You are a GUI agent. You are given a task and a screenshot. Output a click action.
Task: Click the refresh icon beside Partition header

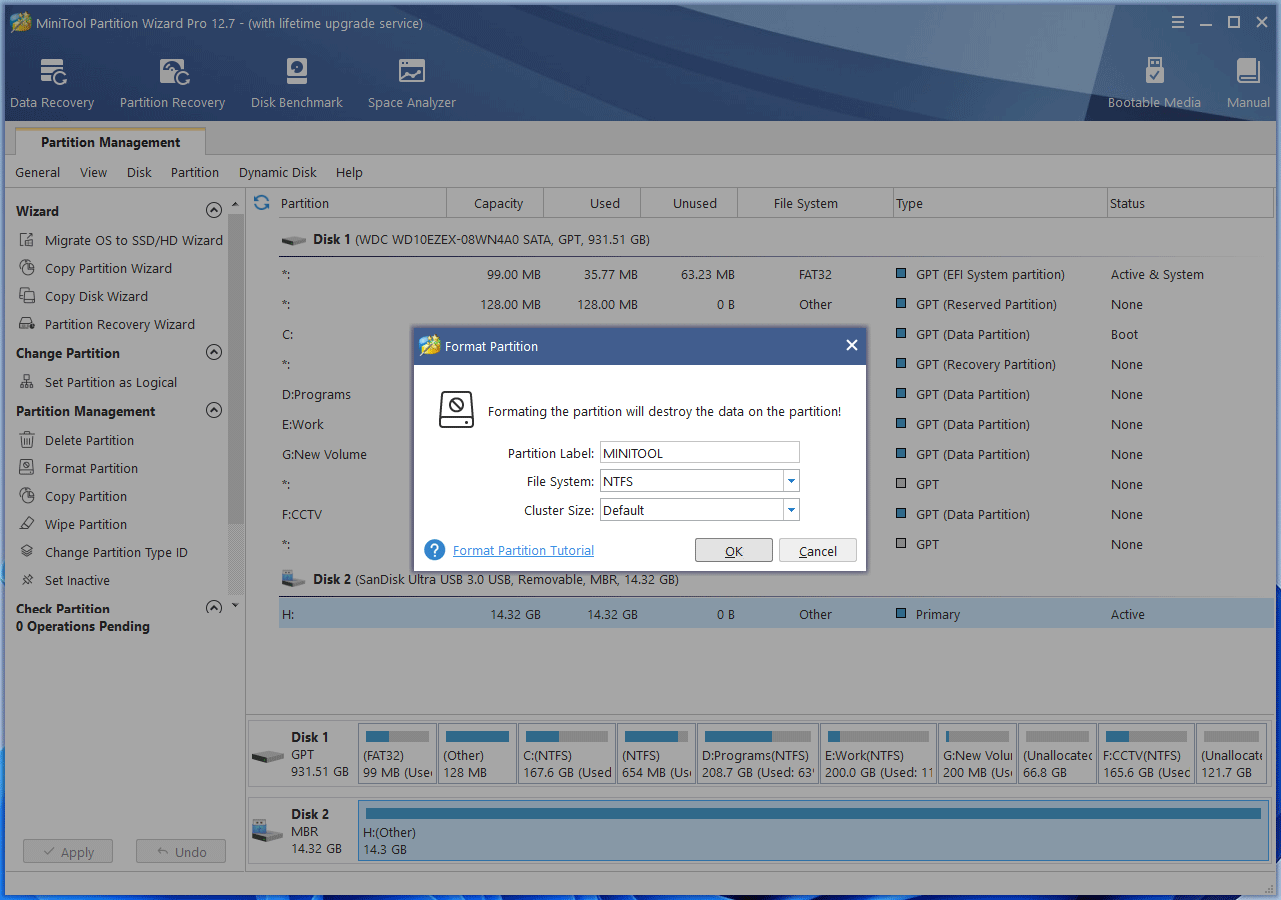(x=262, y=203)
